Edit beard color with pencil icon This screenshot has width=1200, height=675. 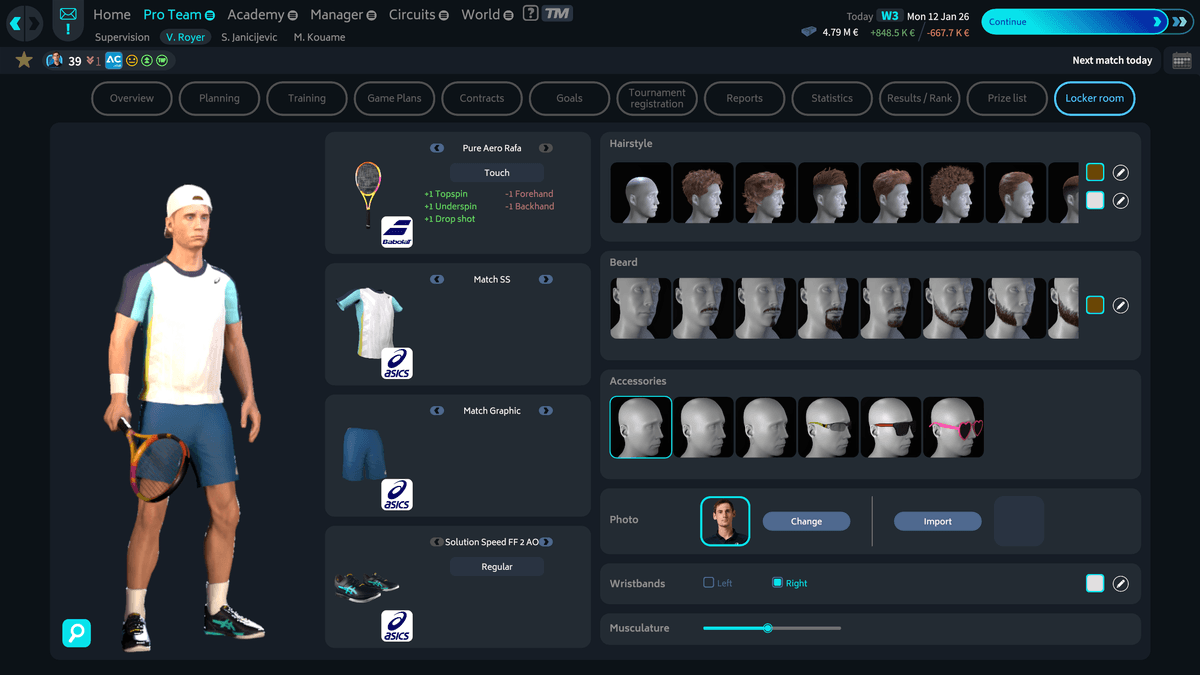coord(1120,305)
